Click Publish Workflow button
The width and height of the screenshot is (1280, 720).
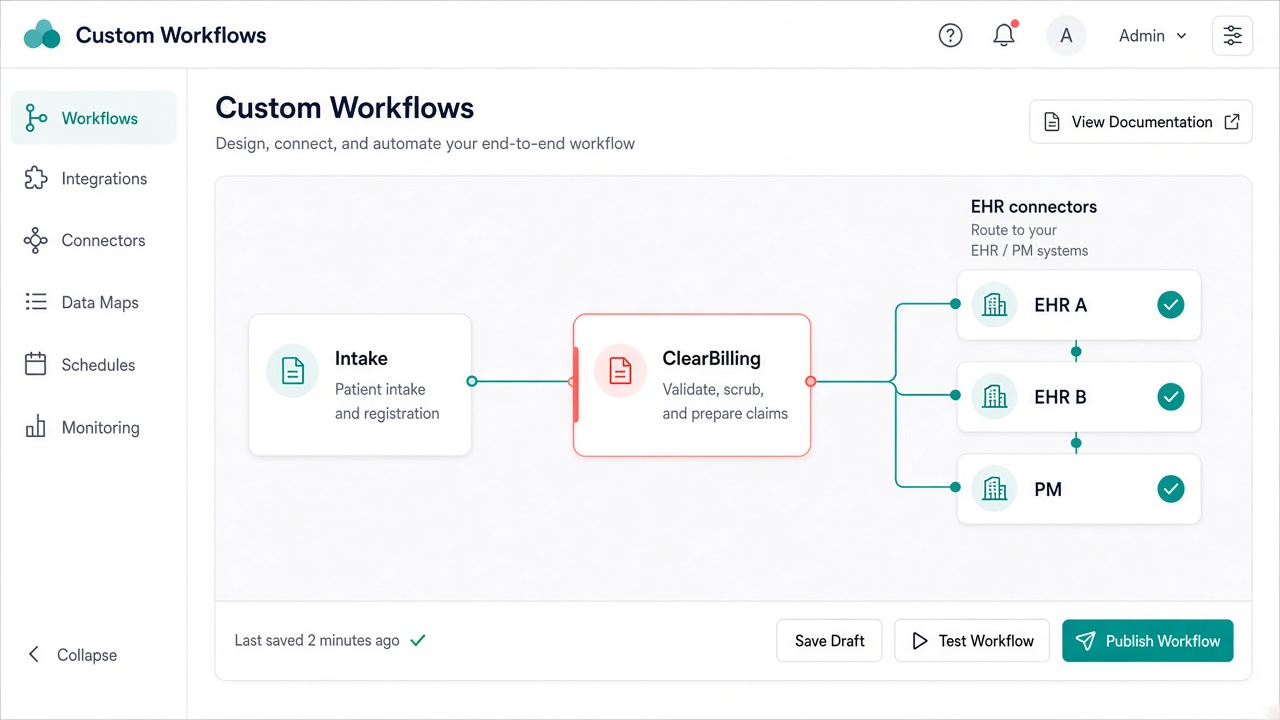click(x=1148, y=641)
